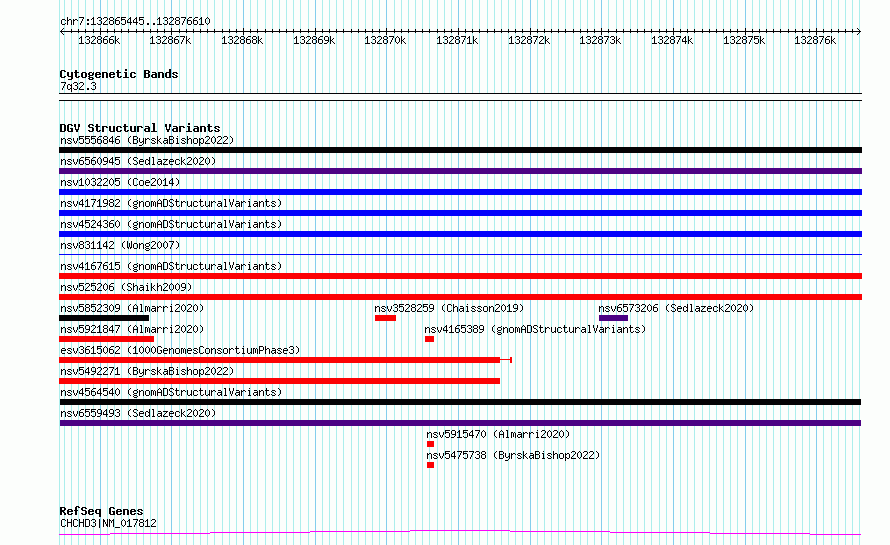Viewport: 890px width, 545px height.
Task: Click the 132873k ruler tick label
Action: (x=600, y=40)
